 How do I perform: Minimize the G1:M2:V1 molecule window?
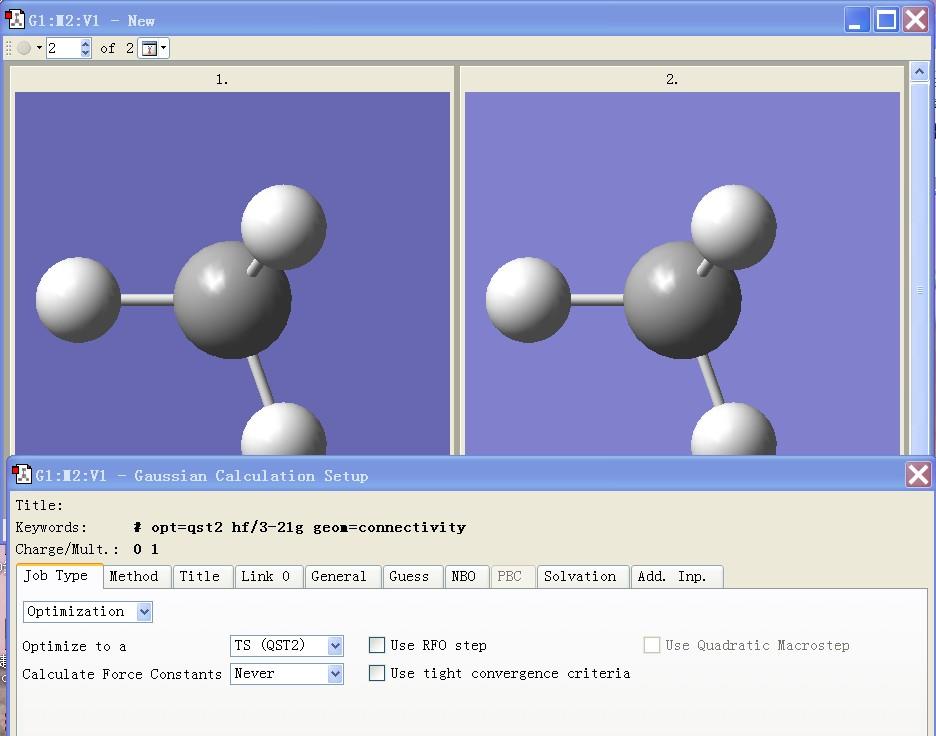click(x=857, y=20)
